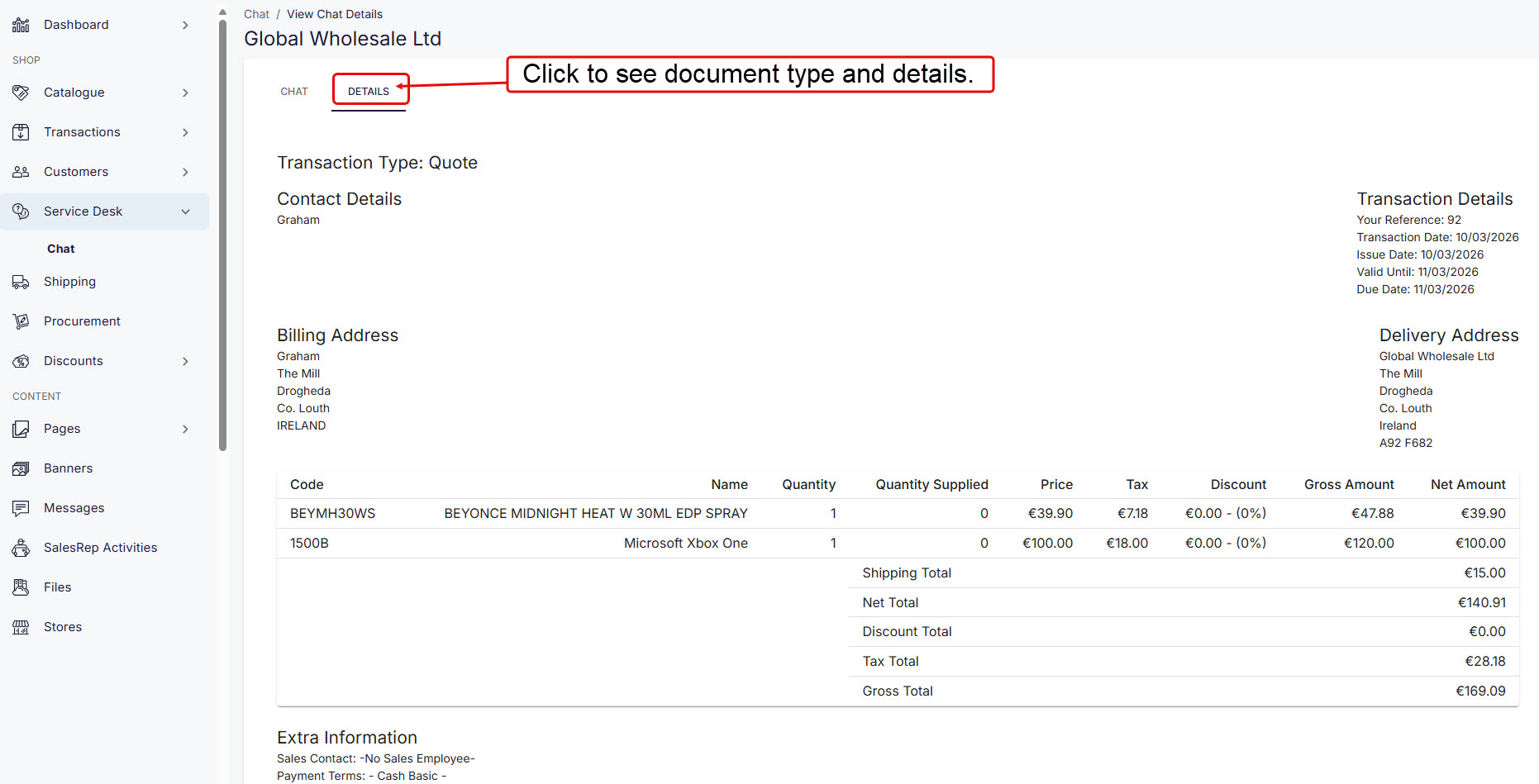Screen dimensions: 1539x784
Task: Select the DETAILS tab
Action: click(369, 91)
